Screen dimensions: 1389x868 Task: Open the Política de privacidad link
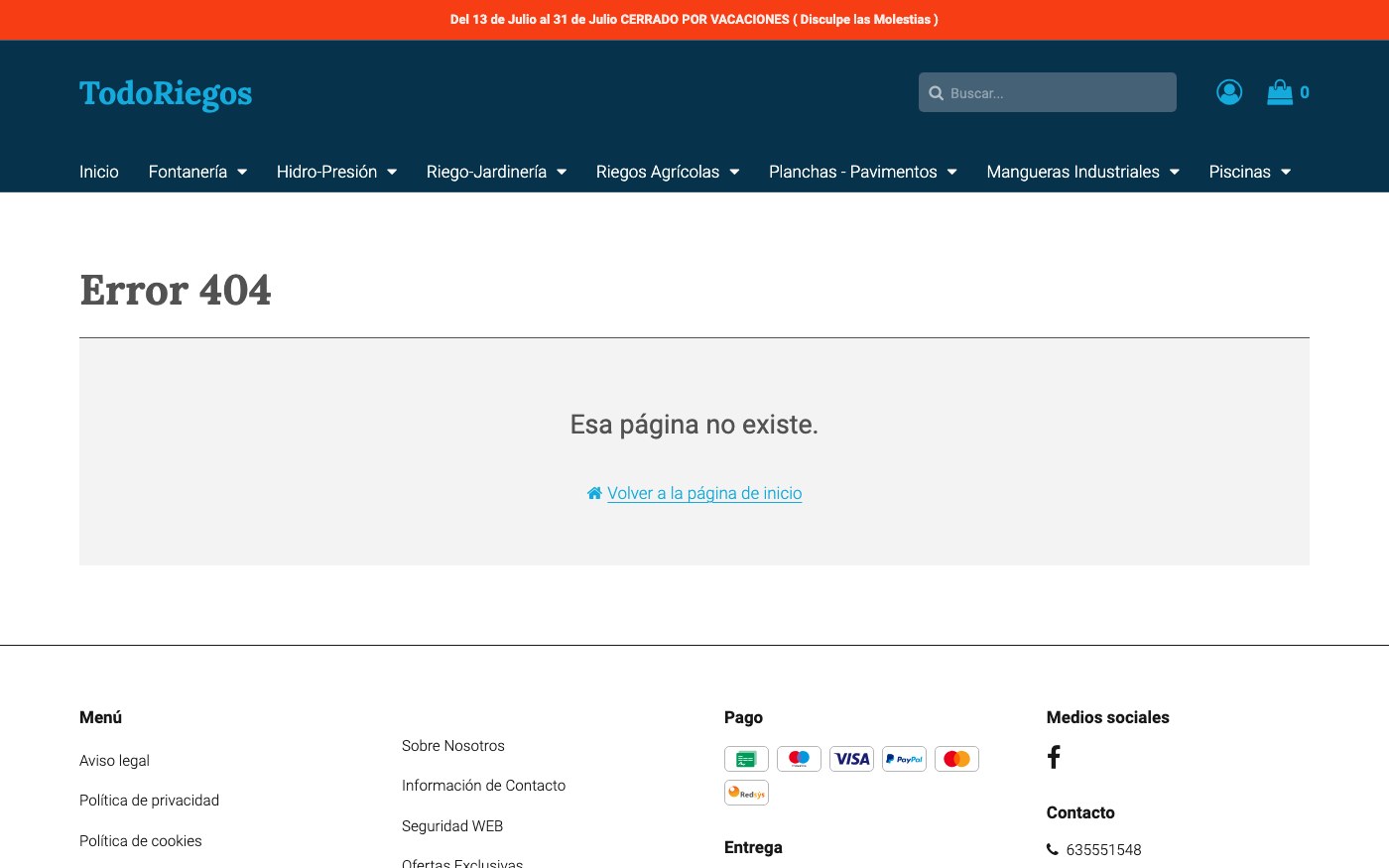(x=149, y=801)
